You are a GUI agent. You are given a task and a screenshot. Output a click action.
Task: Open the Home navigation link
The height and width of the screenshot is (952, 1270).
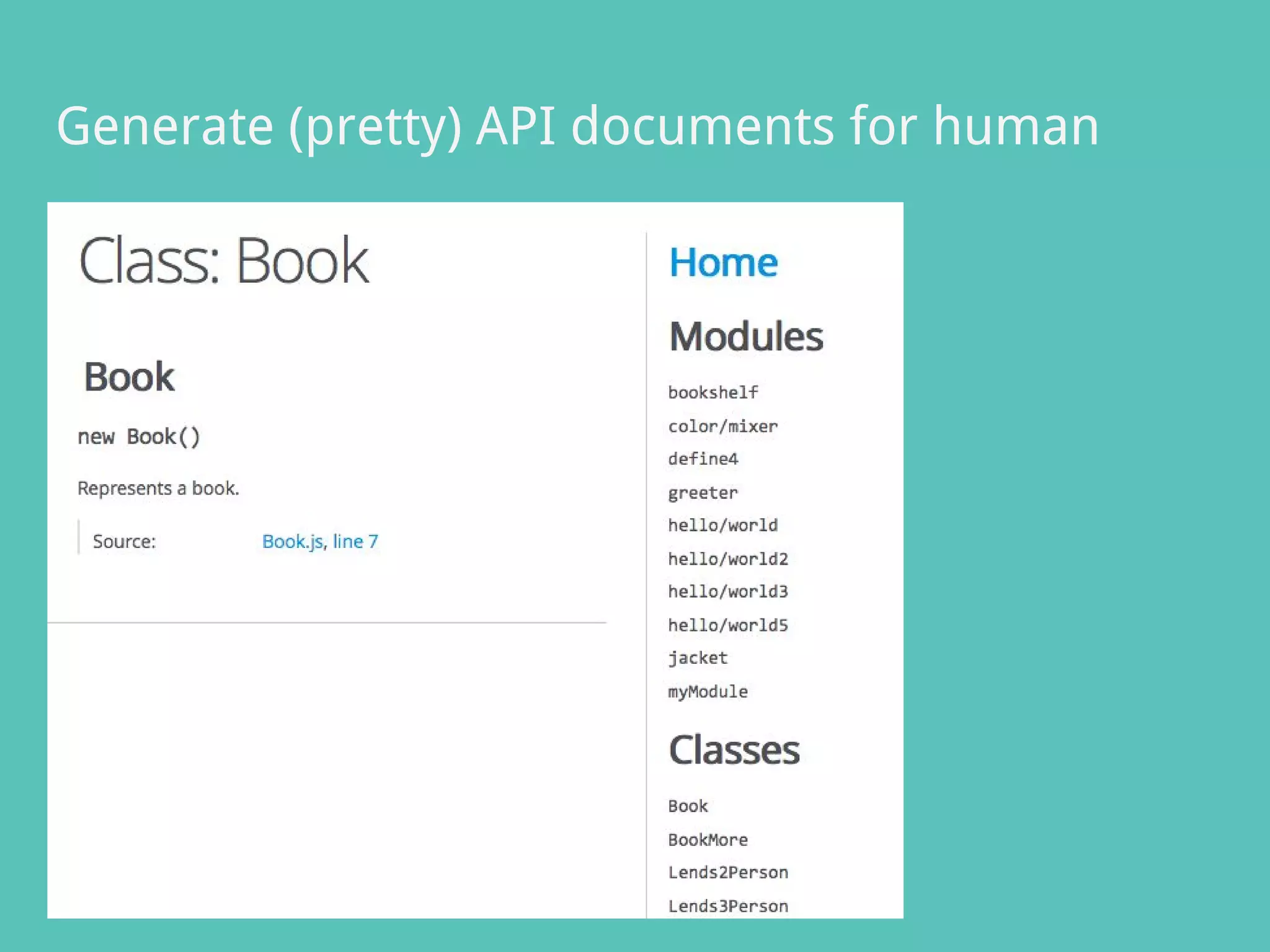(x=723, y=262)
